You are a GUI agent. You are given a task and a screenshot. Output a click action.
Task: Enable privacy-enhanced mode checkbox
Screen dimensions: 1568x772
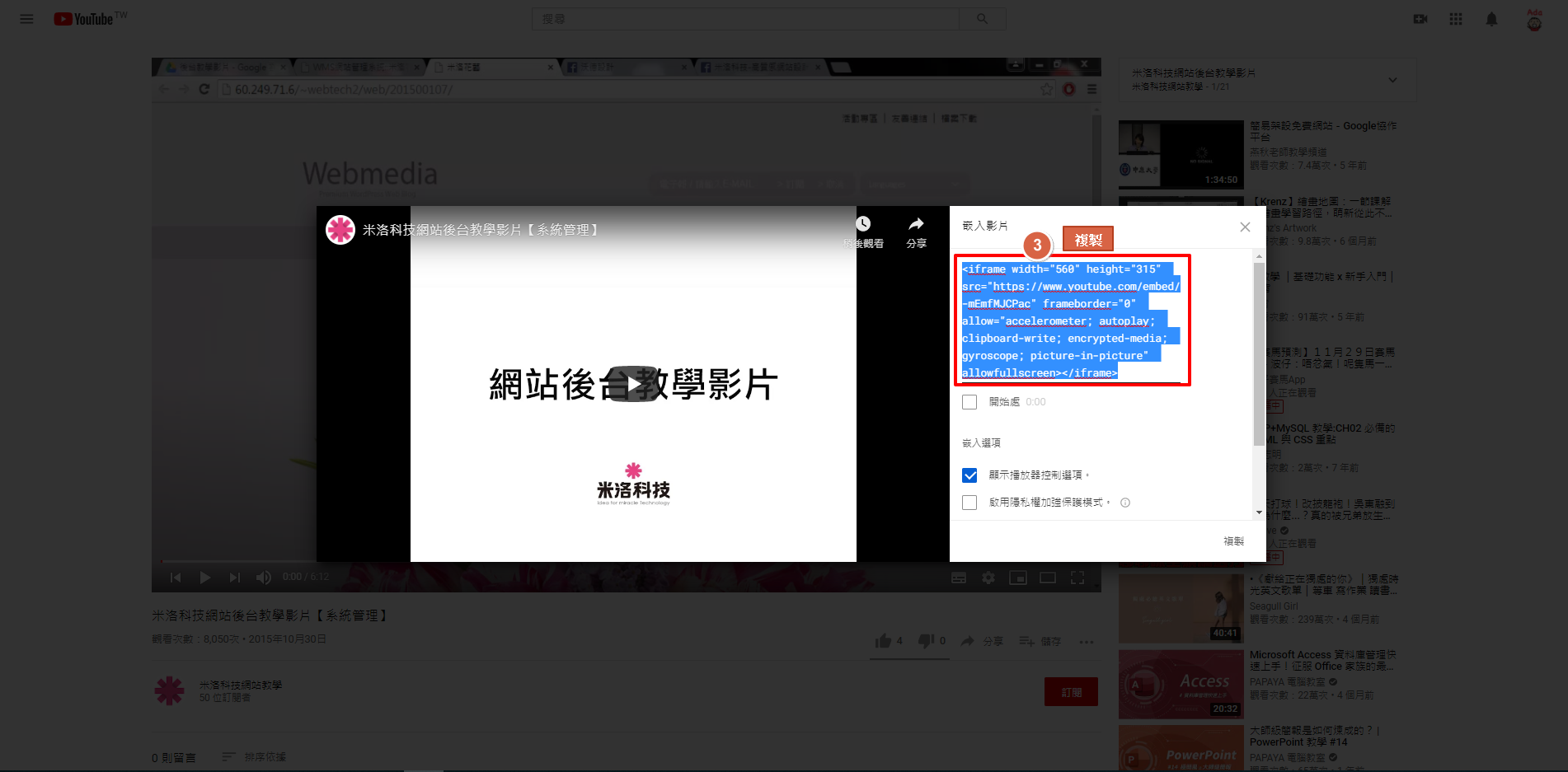coord(969,503)
